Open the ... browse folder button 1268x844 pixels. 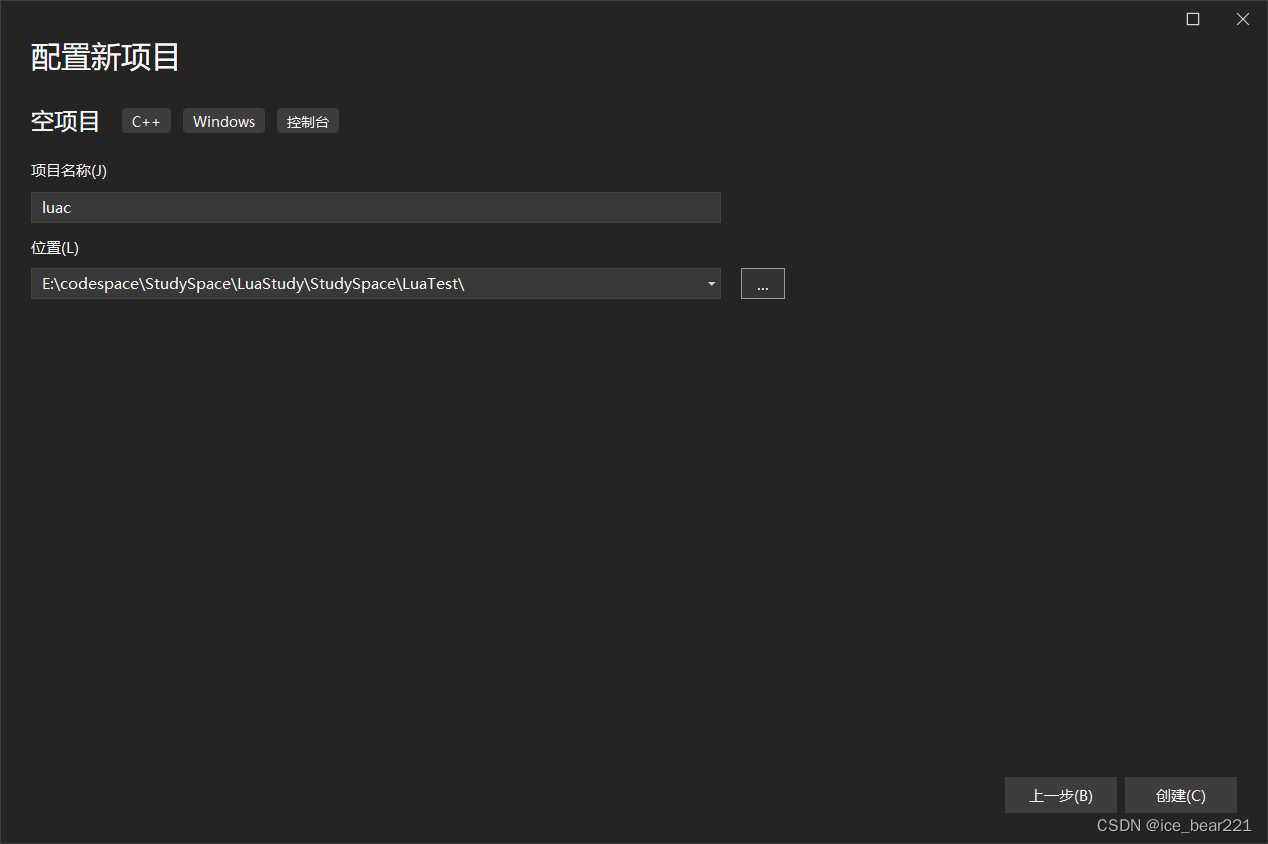click(762, 283)
